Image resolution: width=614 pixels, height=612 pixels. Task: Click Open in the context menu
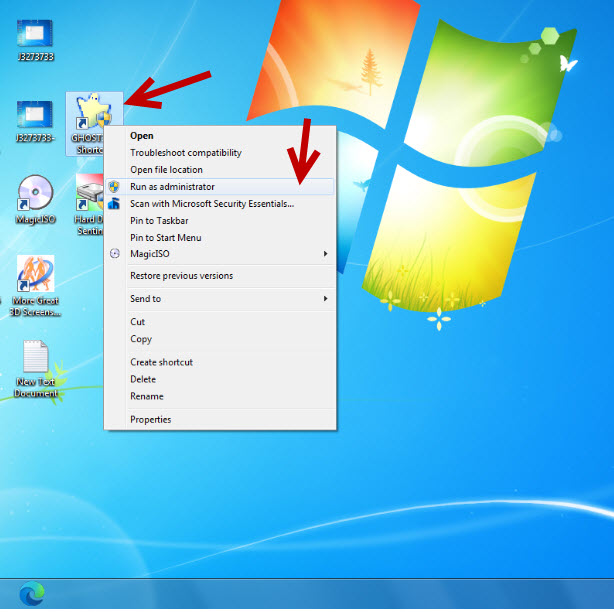pos(142,136)
